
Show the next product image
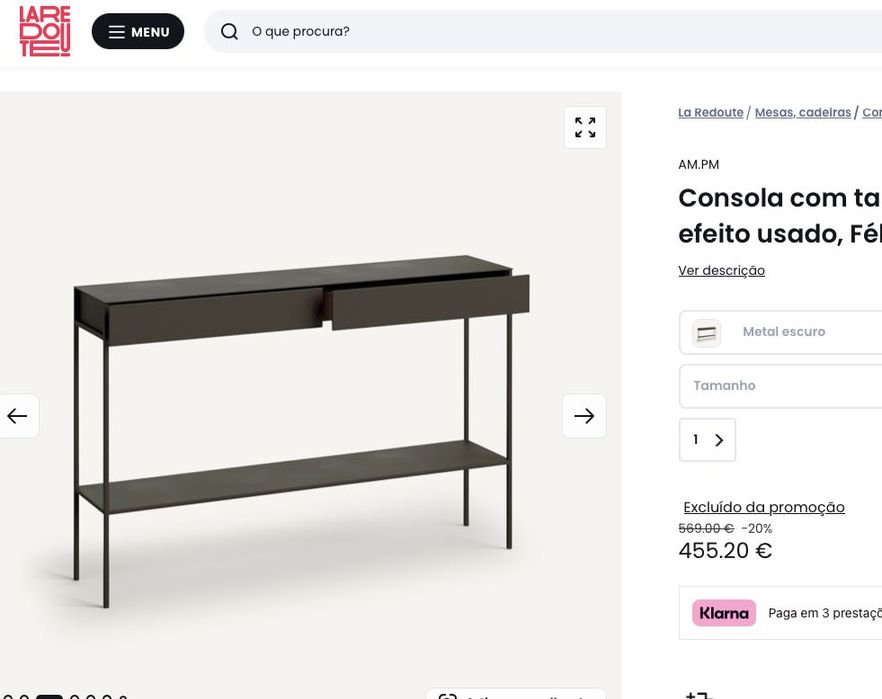click(x=584, y=416)
